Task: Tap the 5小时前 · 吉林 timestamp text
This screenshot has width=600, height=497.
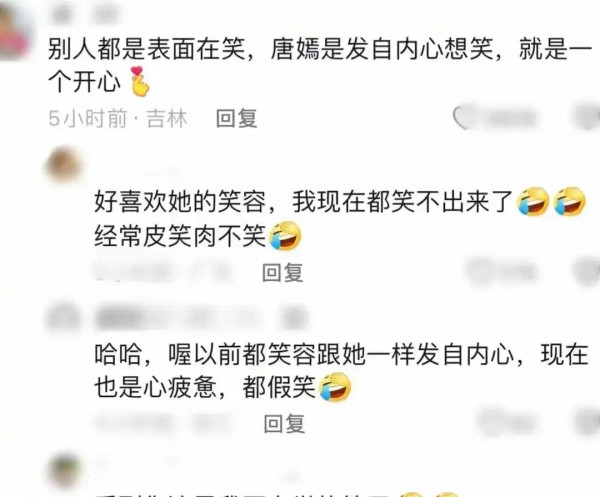Action: point(118,118)
